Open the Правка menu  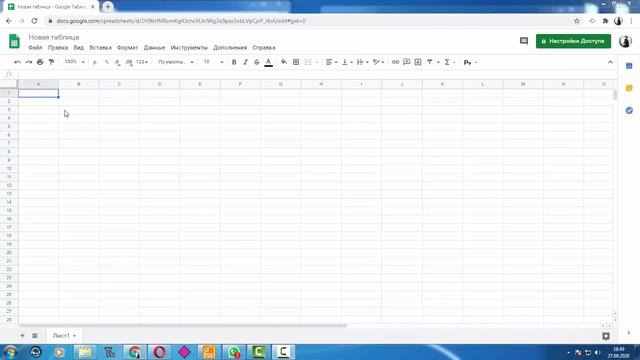(x=58, y=48)
